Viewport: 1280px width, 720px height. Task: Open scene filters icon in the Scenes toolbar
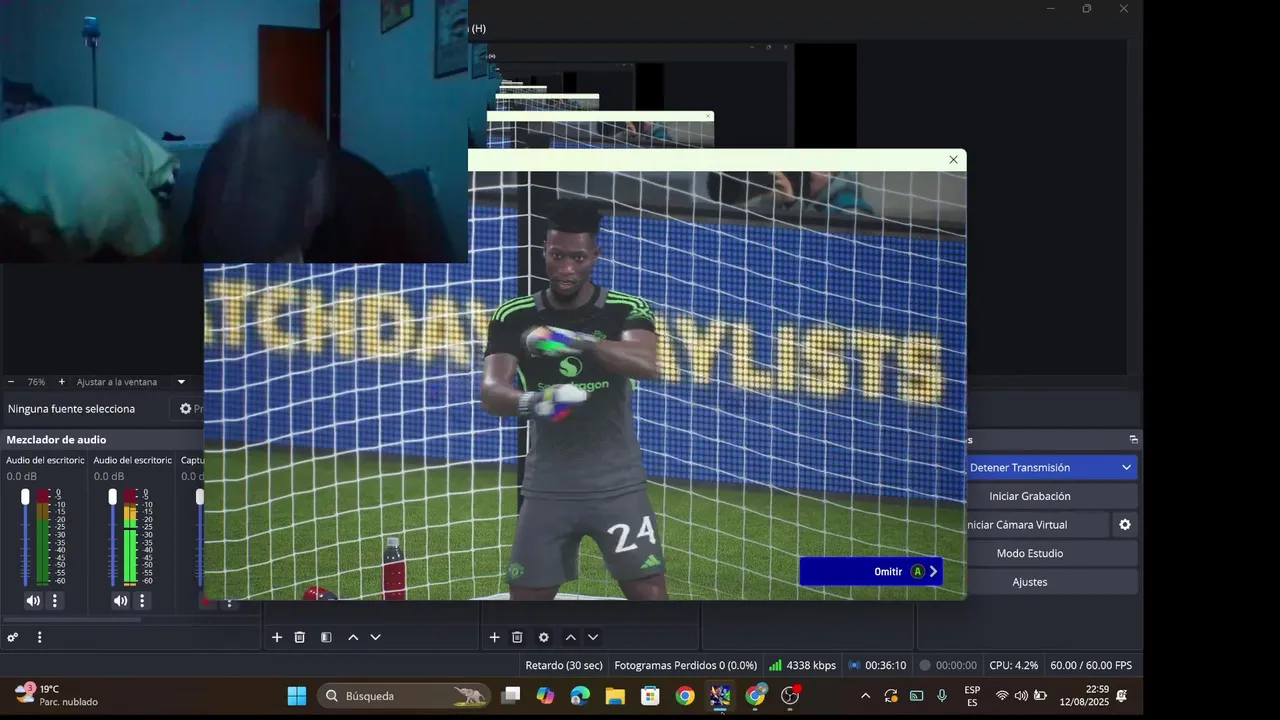(x=326, y=637)
